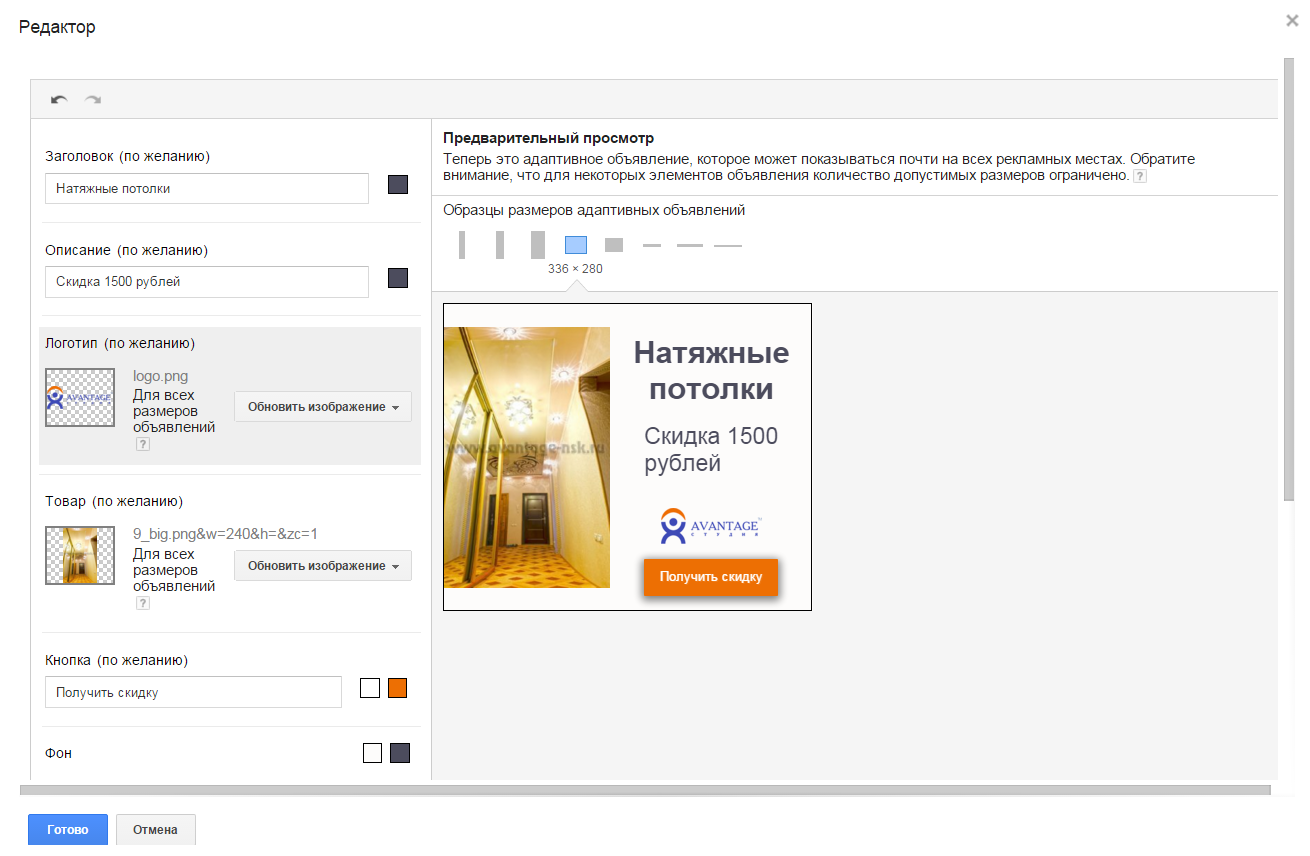Viewport: 1310px width, 856px height.
Task: Expand Обновить изображение dropdown for the product image
Action: coord(322,565)
